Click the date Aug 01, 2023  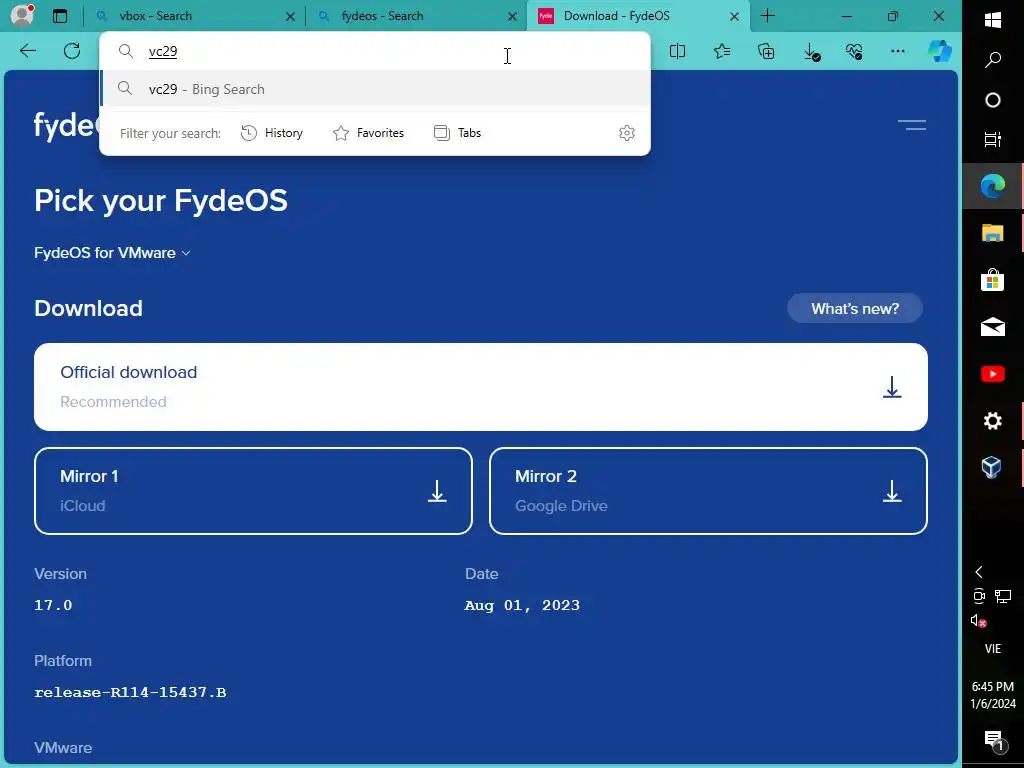(522, 605)
